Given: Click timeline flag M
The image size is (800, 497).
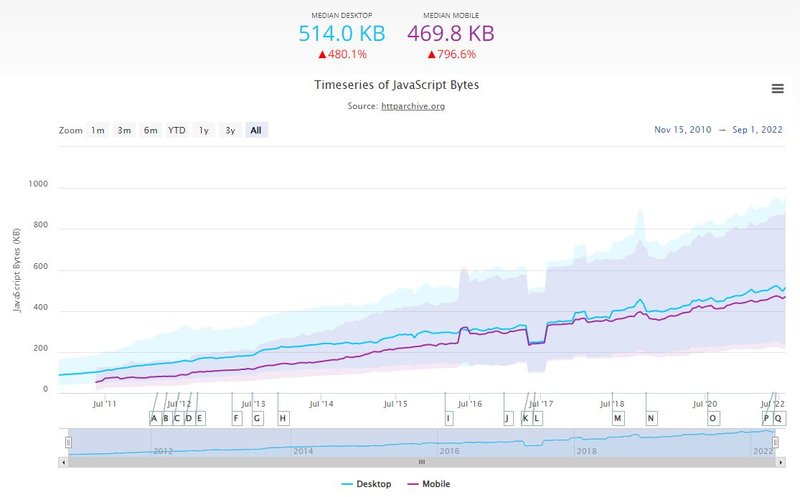Looking at the screenshot, I should click(x=618, y=418).
